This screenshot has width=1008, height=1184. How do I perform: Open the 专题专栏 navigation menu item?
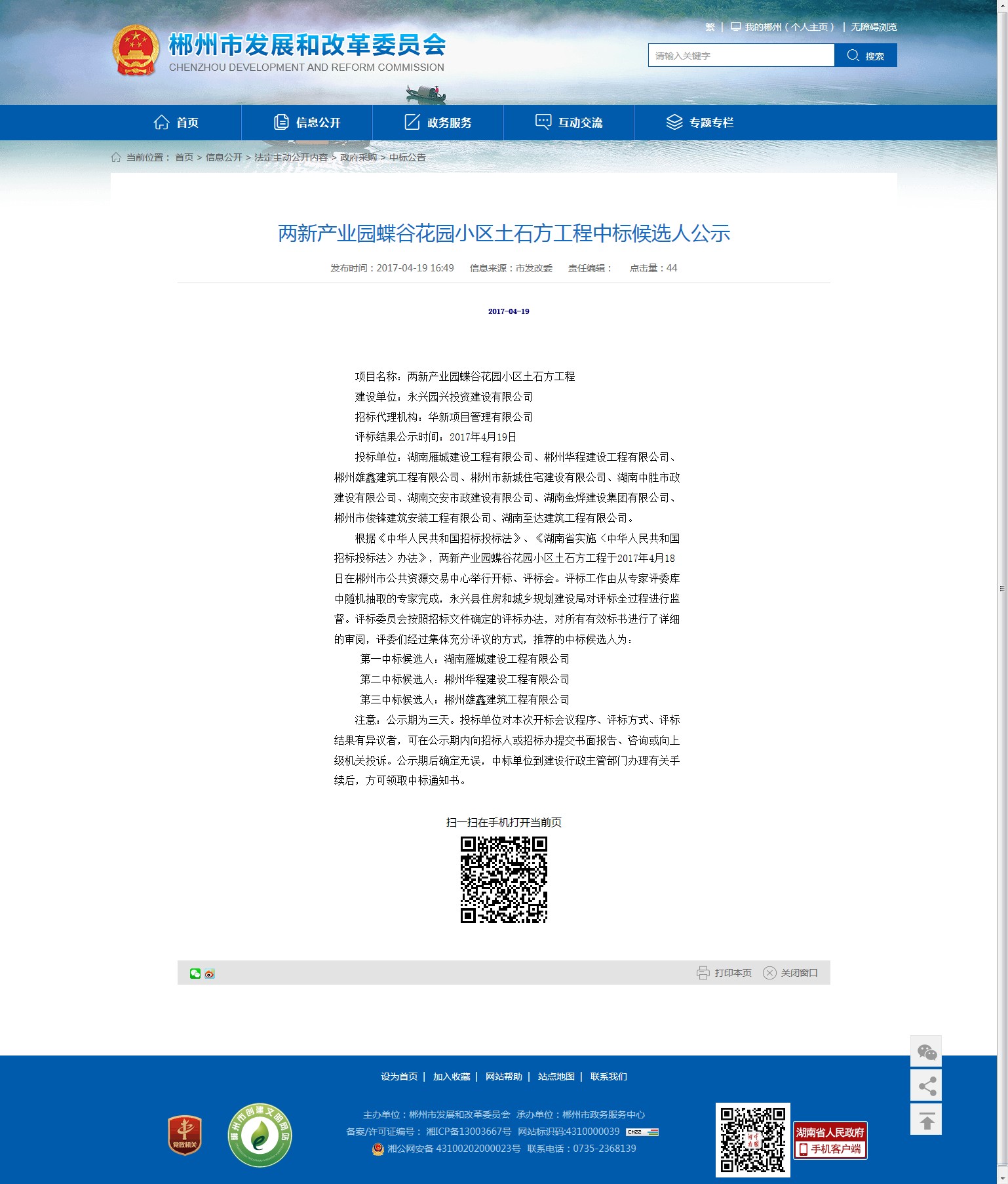coord(700,123)
